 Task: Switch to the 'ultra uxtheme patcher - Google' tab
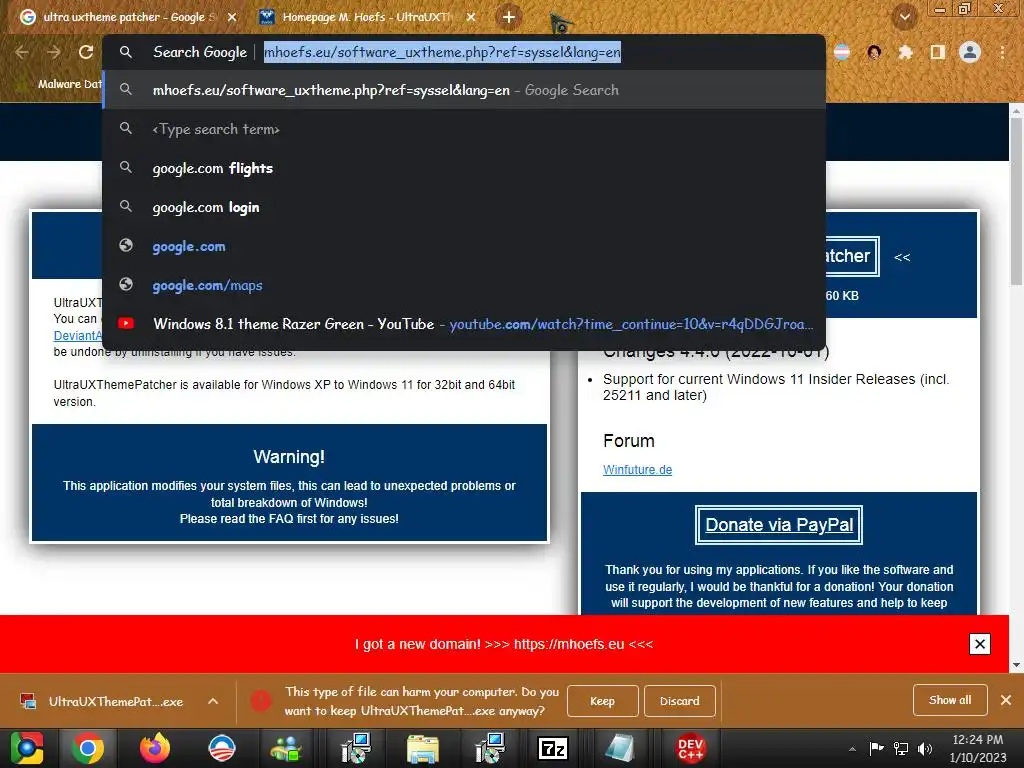pyautogui.click(x=127, y=17)
